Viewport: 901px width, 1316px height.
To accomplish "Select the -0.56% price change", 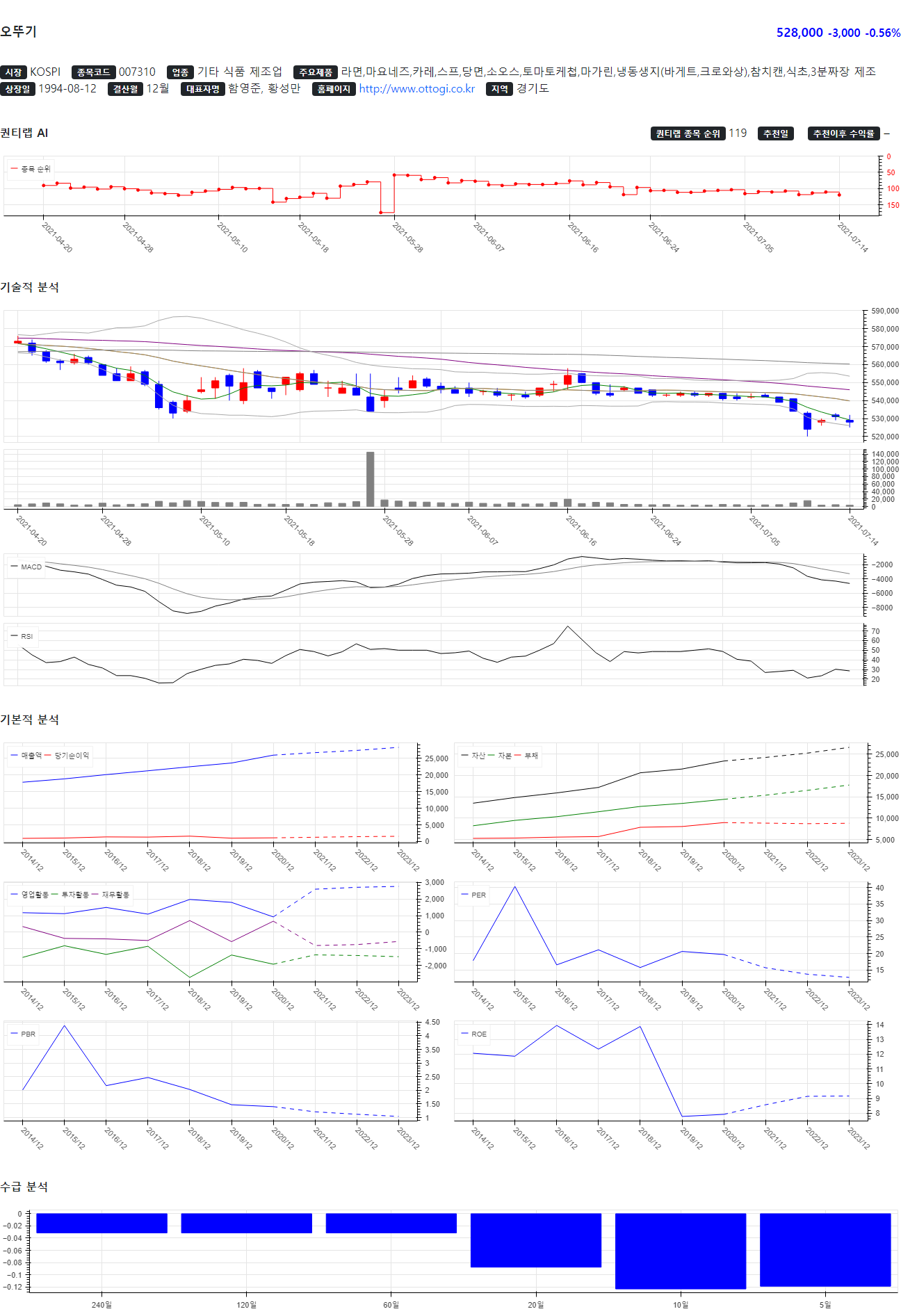I will [884, 33].
